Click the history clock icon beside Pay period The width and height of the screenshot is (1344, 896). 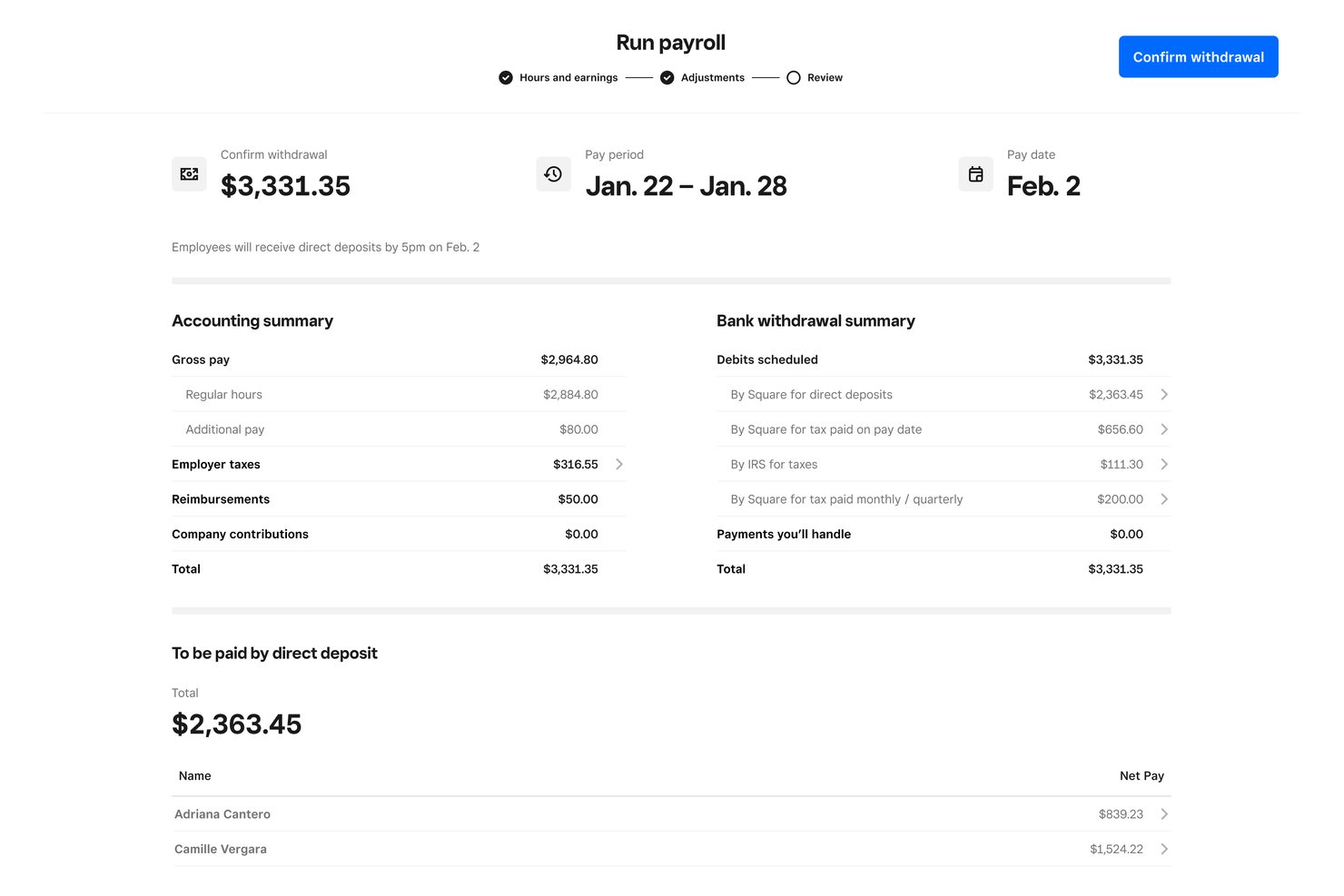click(x=553, y=173)
